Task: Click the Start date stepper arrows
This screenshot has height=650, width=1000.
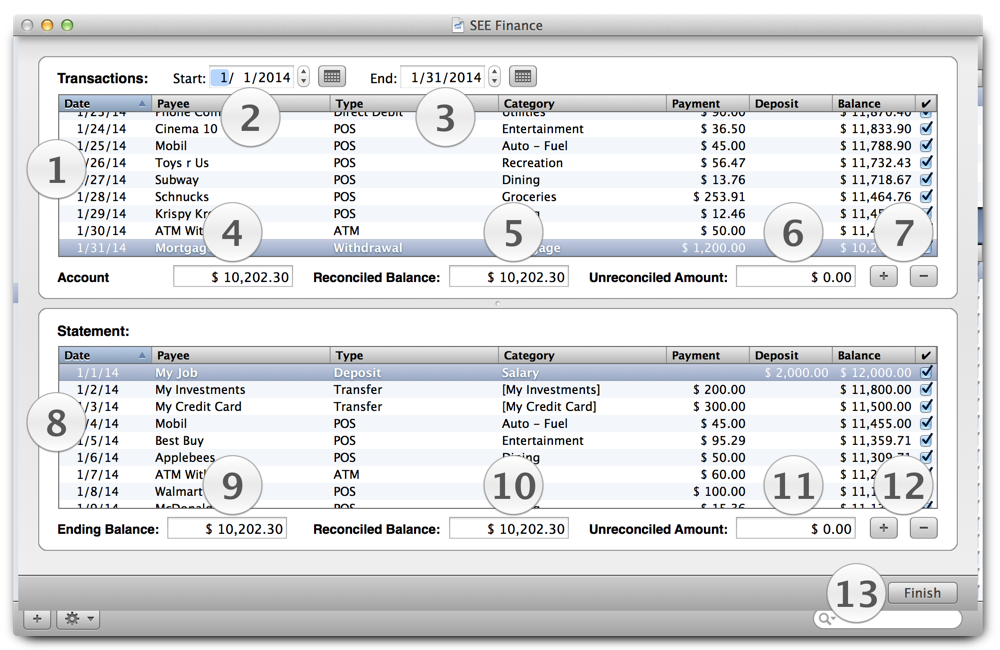Action: coord(304,77)
